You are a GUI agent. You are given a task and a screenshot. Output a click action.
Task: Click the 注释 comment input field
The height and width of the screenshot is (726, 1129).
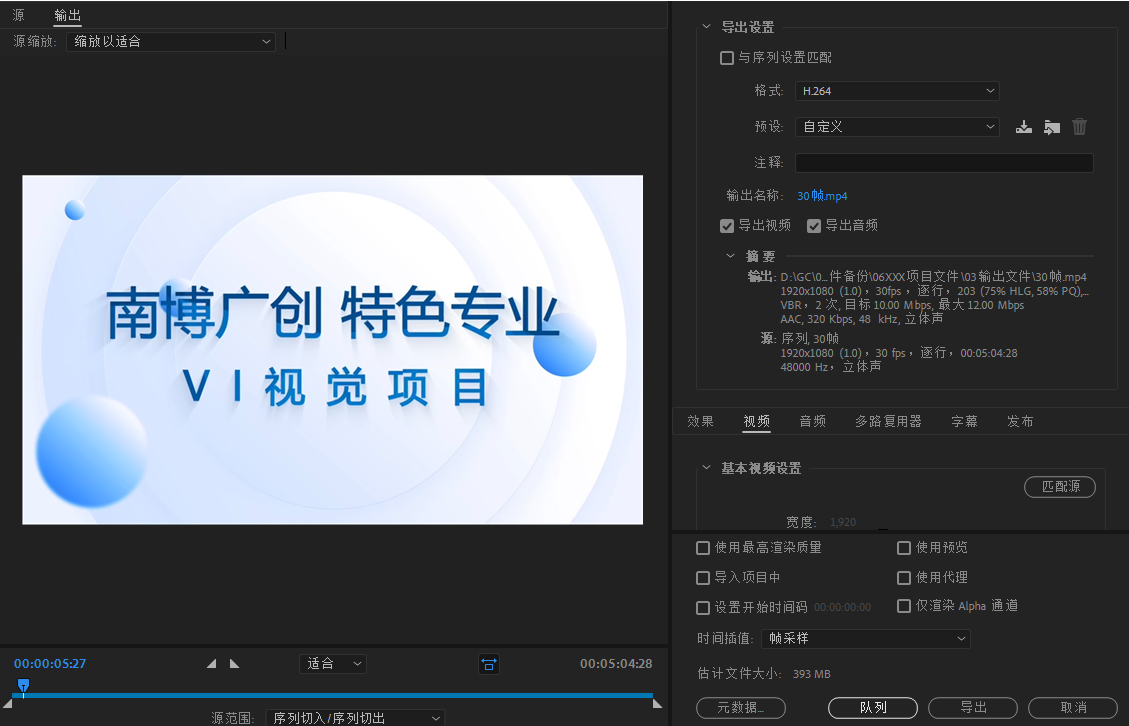[943, 163]
